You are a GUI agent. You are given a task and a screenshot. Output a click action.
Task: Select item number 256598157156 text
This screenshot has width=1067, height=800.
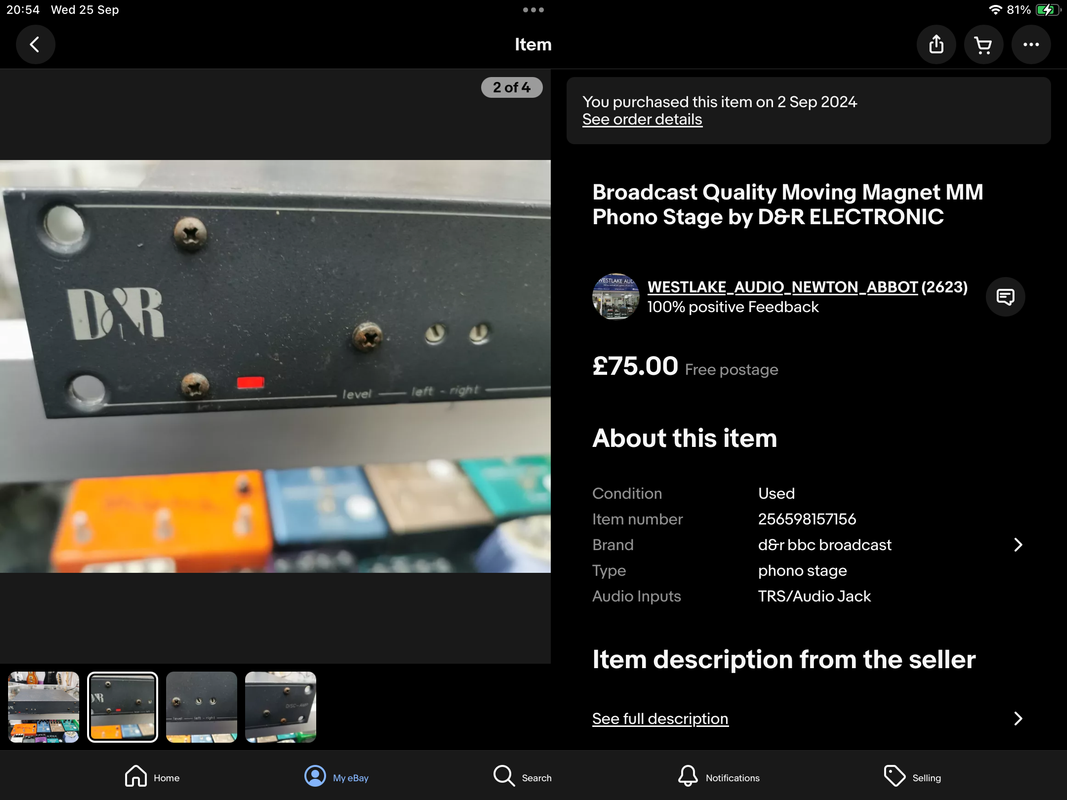[807, 520]
